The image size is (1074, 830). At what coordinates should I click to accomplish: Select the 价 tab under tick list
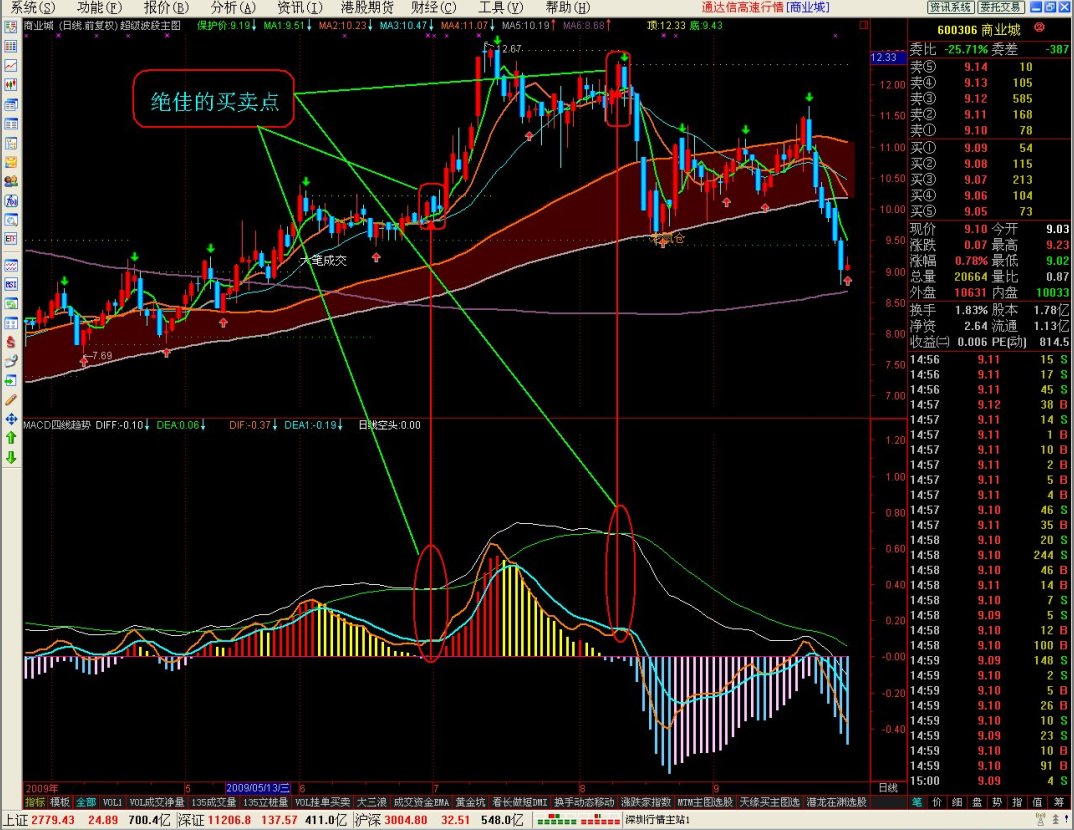(x=937, y=802)
